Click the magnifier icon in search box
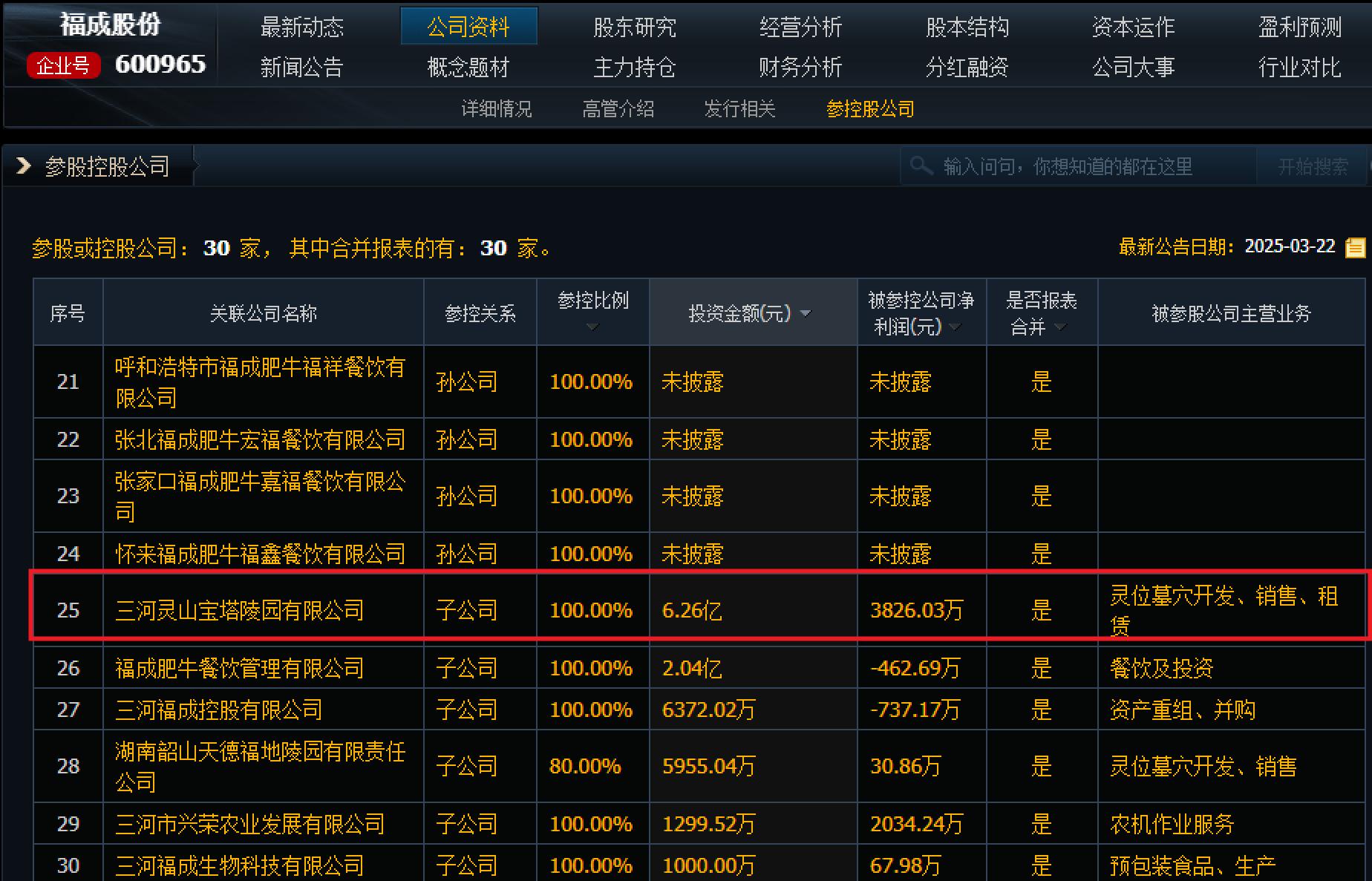Screen dimensions: 1372x881 921,166
